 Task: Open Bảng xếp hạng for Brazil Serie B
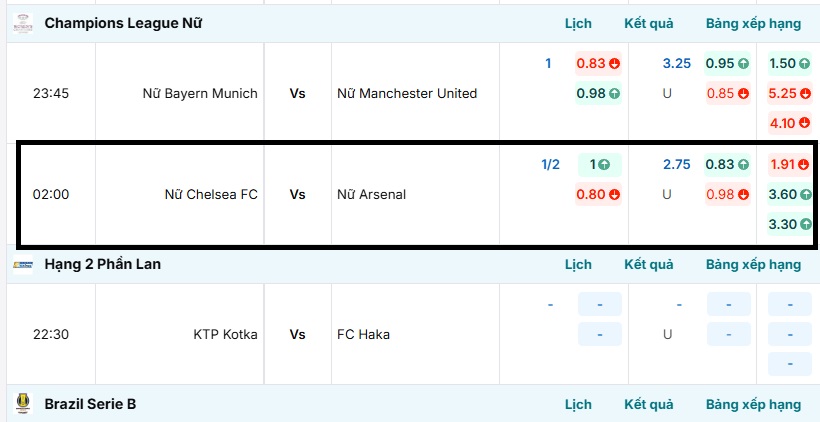(x=753, y=404)
